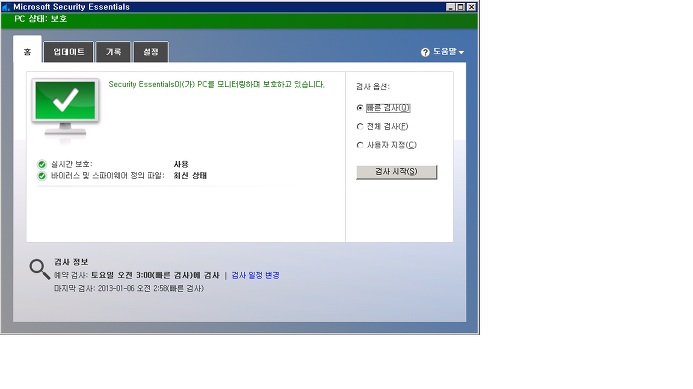
Task: Switch to the 설정 tab
Action: click(151, 52)
